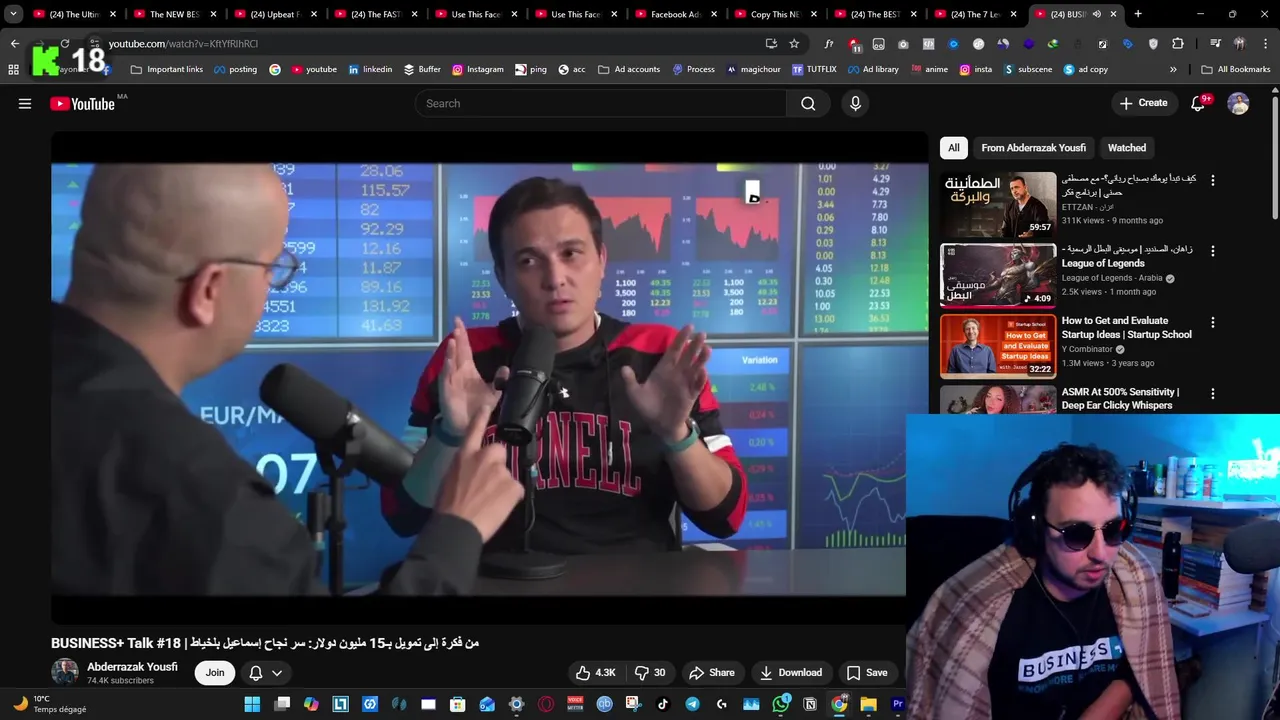The image size is (1280, 720).
Task: Open the browser extensions puzzle icon
Action: [1178, 44]
